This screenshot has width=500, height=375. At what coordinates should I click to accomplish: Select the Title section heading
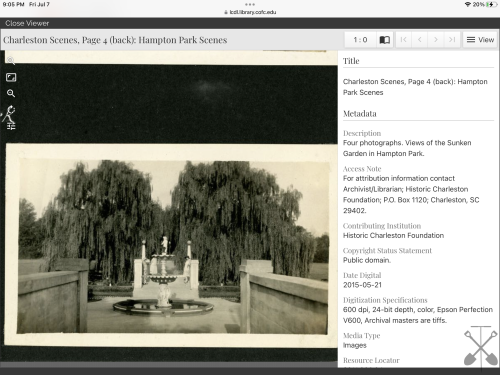tap(351, 61)
